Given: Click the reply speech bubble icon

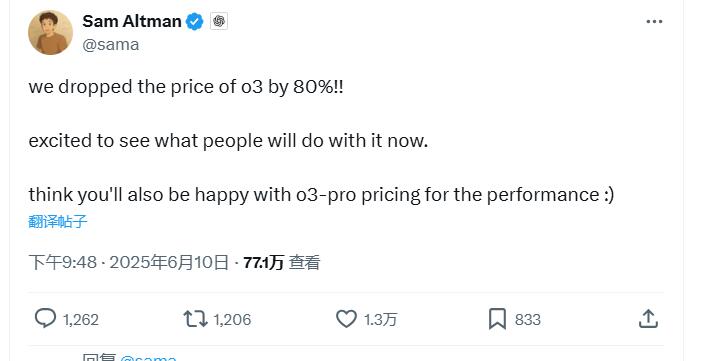Looking at the screenshot, I should [46, 319].
